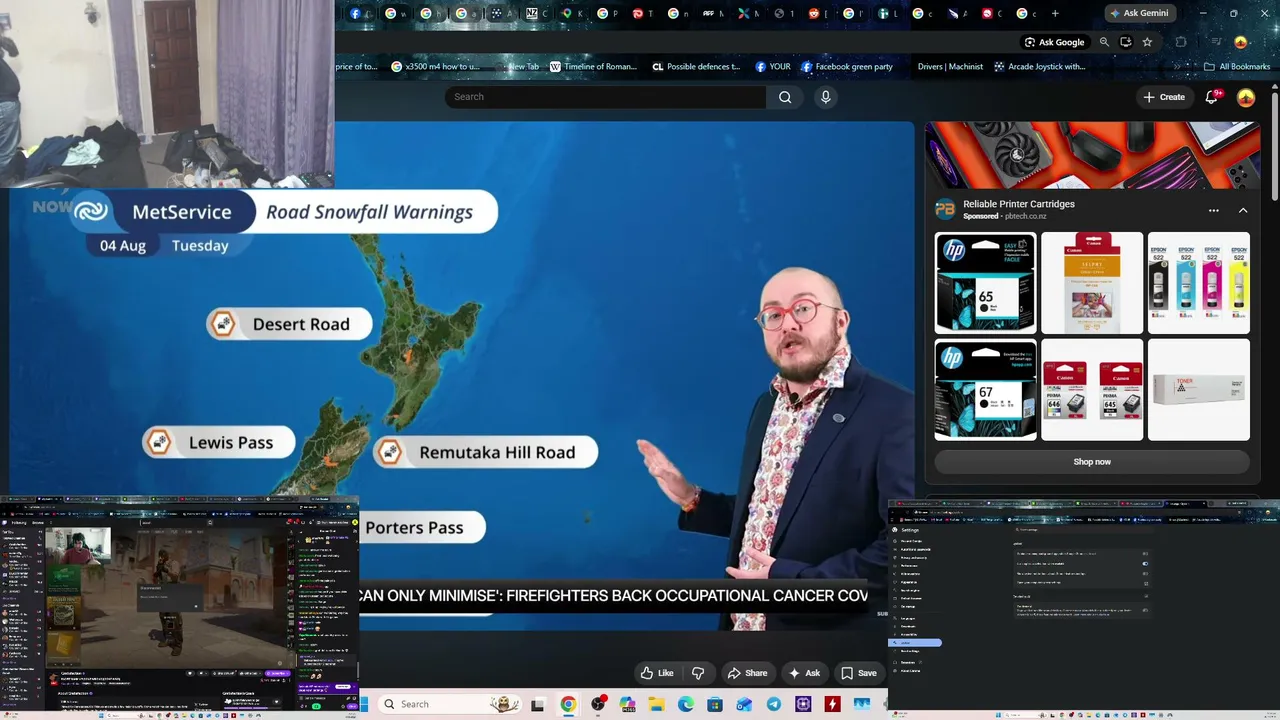Click the YouTube search magnifier button
1280x720 pixels.
(x=785, y=97)
